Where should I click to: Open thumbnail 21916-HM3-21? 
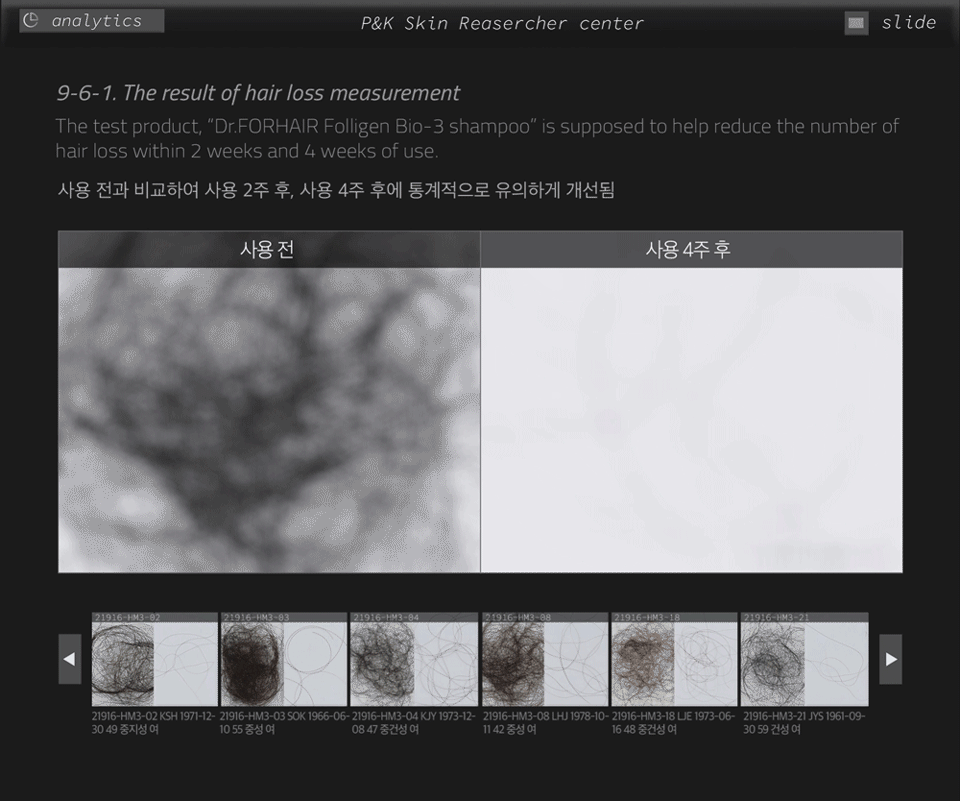click(x=803, y=661)
